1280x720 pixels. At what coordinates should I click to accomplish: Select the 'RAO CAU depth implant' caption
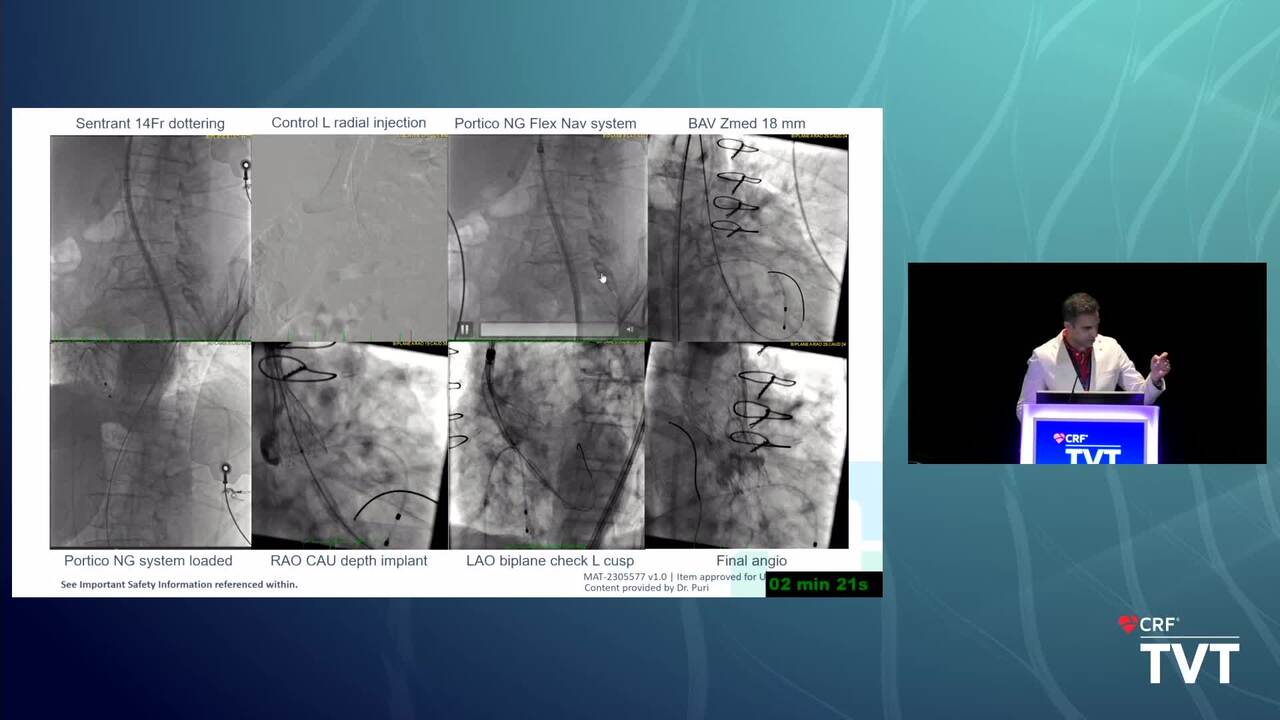pos(349,560)
